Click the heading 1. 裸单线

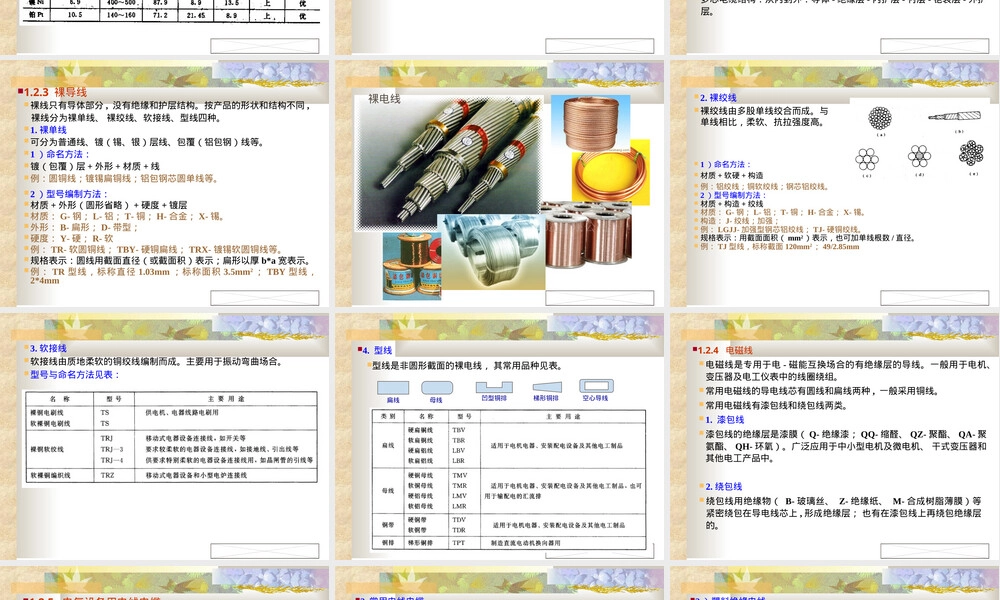(48, 130)
